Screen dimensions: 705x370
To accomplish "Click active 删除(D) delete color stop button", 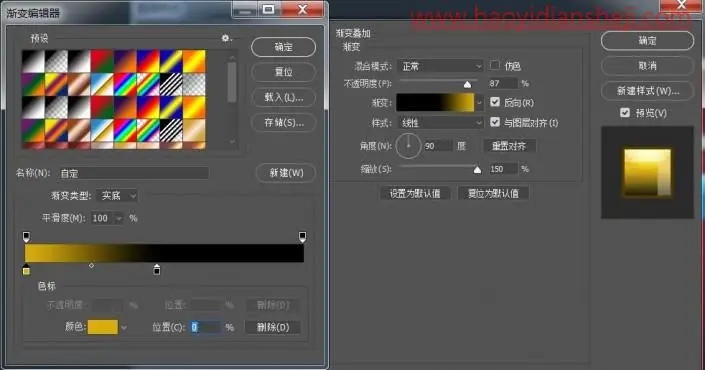I will [272, 327].
